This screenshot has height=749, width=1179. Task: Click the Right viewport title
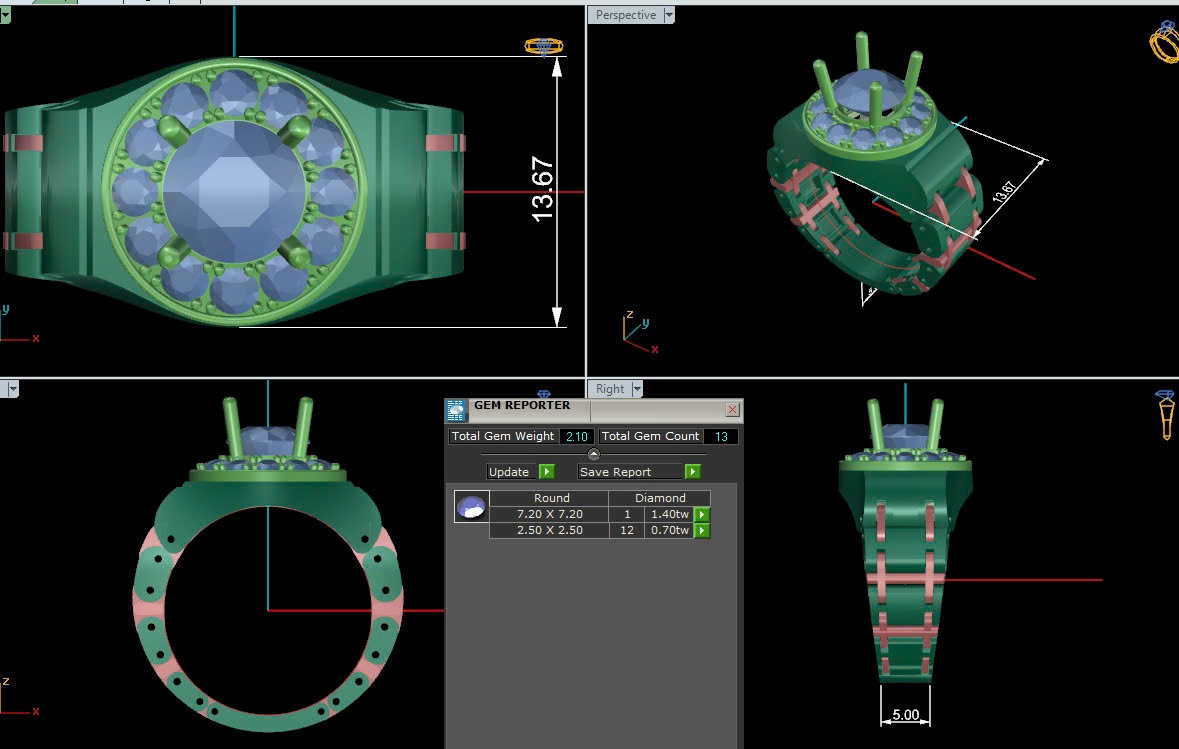(x=610, y=389)
